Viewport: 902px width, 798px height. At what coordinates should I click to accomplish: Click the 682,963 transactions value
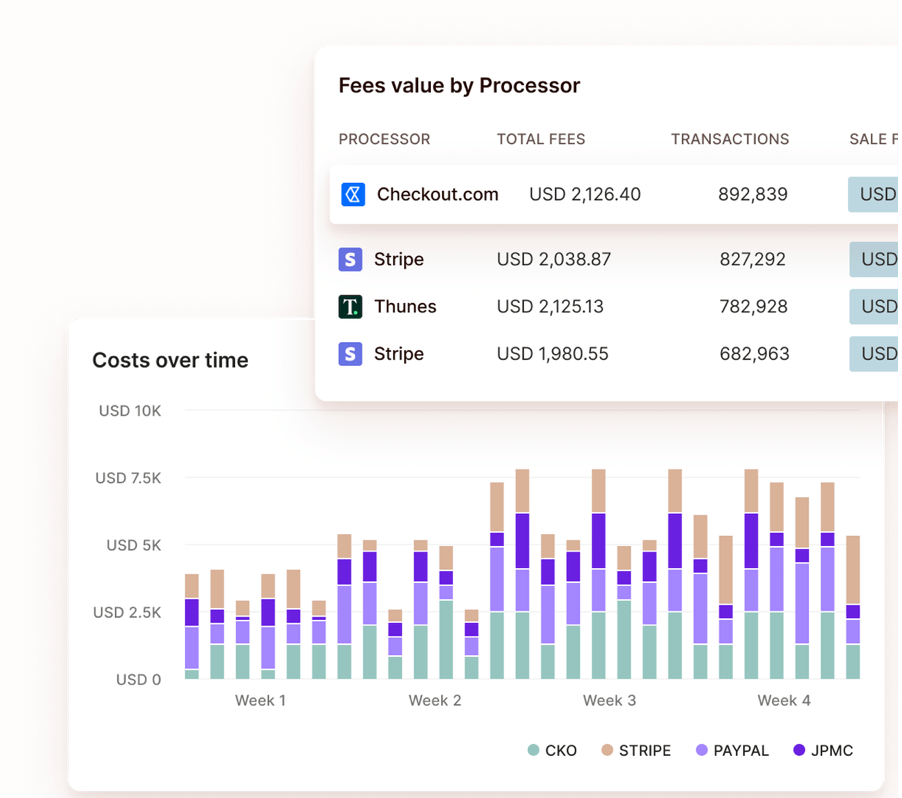coord(755,354)
